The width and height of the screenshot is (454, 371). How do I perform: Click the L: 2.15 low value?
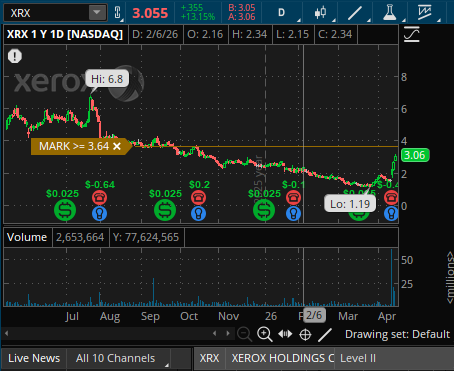[293, 34]
